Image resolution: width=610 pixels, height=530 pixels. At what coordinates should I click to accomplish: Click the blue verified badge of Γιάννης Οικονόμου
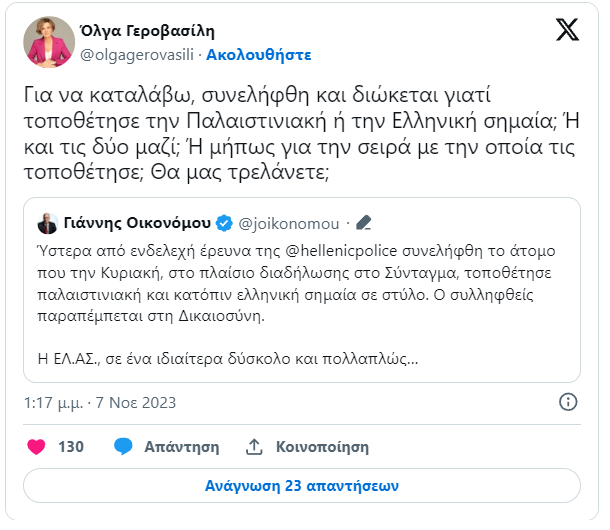[224, 223]
